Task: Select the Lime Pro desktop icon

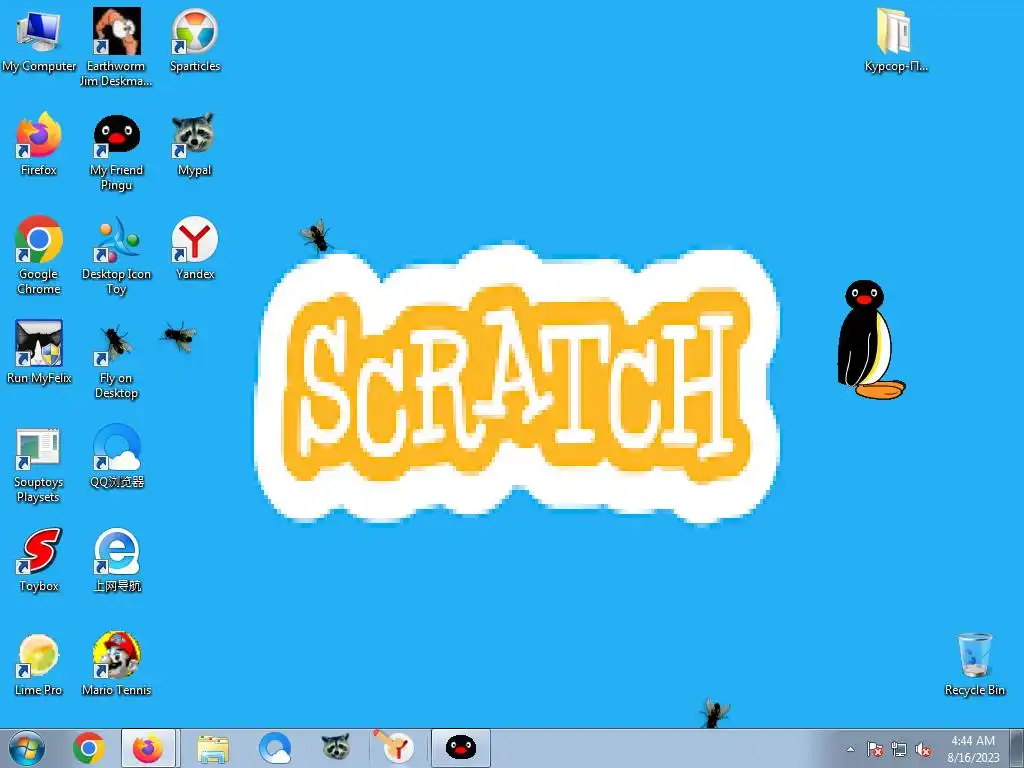Action: click(x=39, y=664)
